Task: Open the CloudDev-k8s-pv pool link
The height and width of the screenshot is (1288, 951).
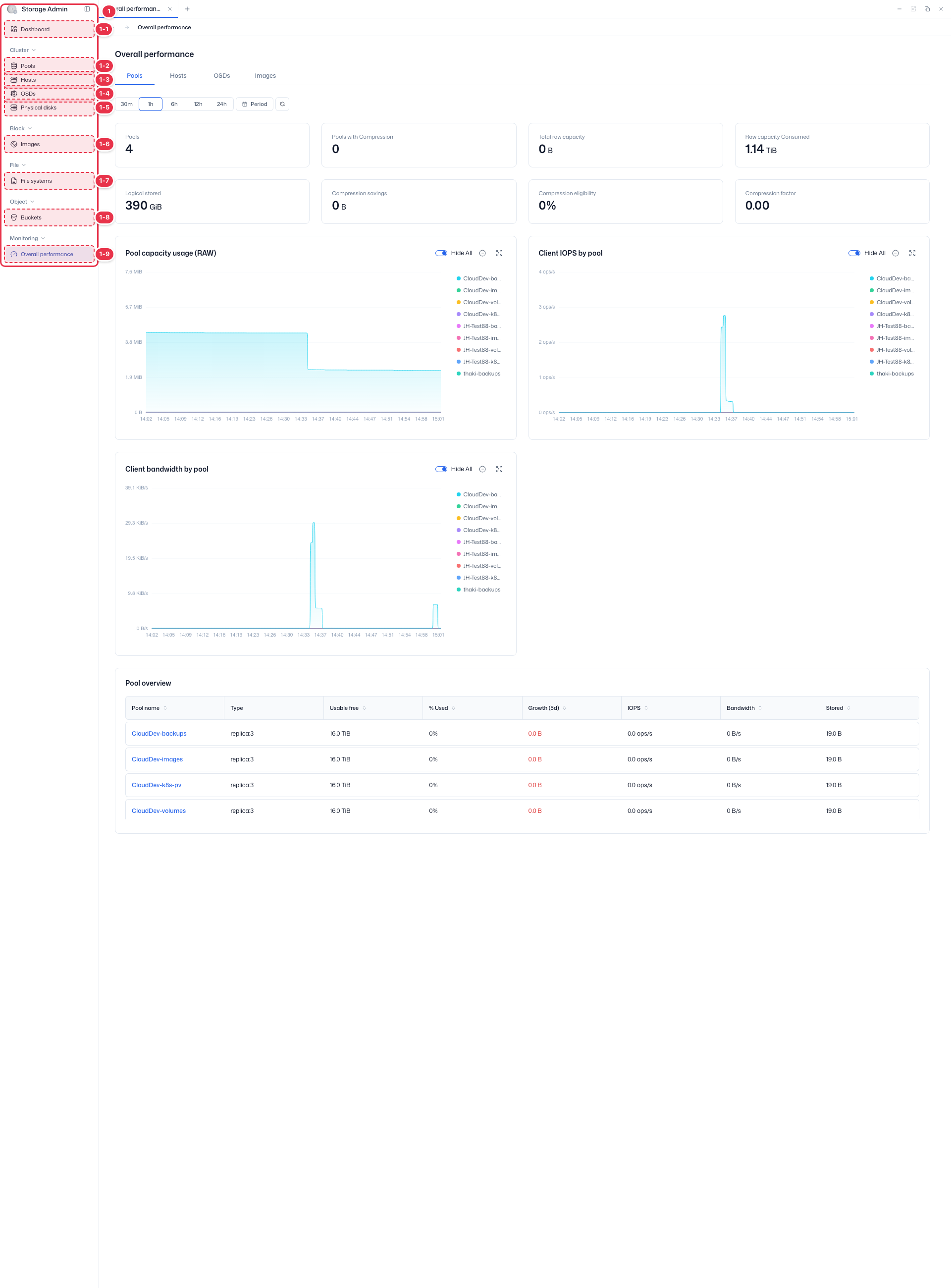Action: (157, 785)
